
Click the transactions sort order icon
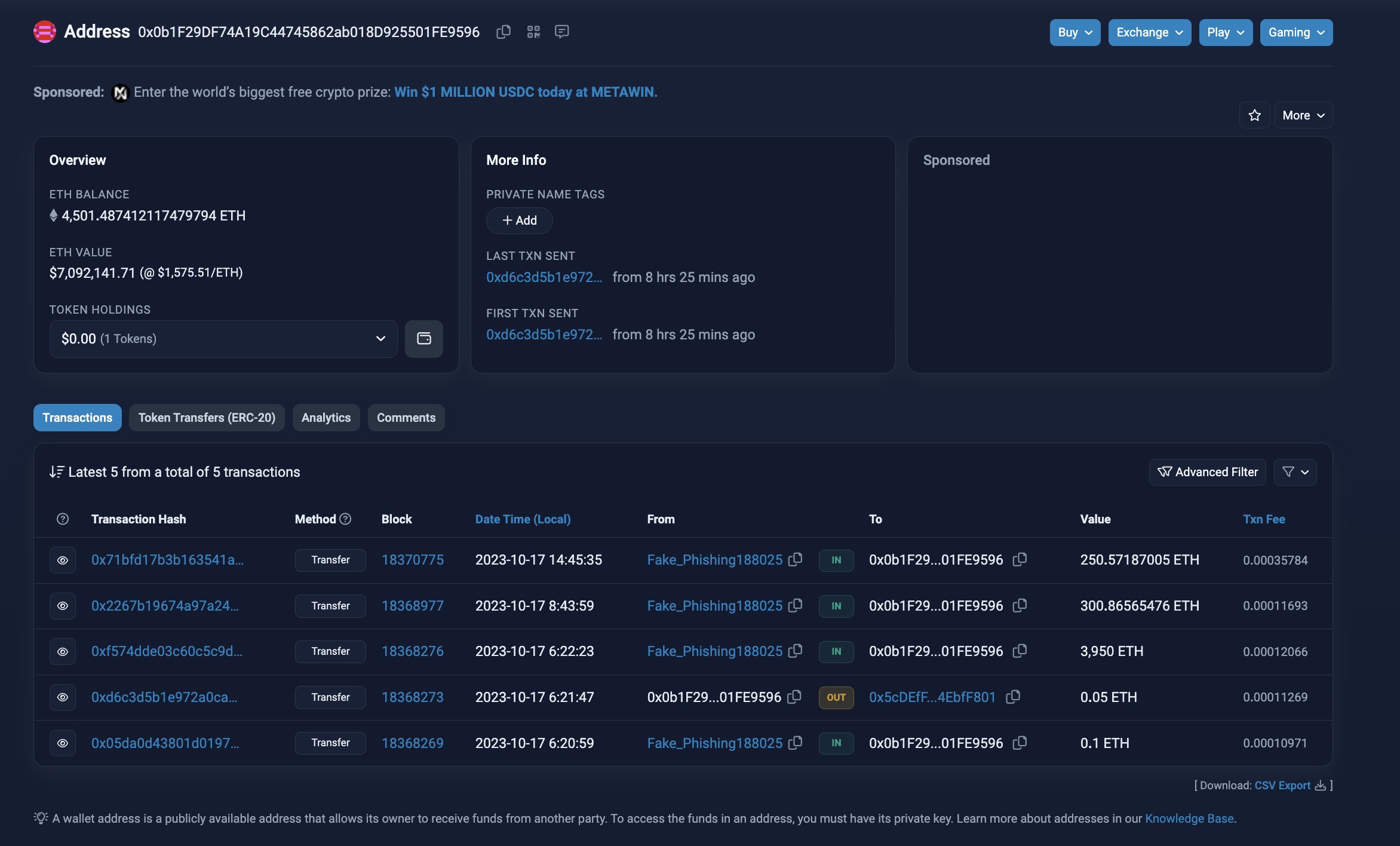coord(57,472)
